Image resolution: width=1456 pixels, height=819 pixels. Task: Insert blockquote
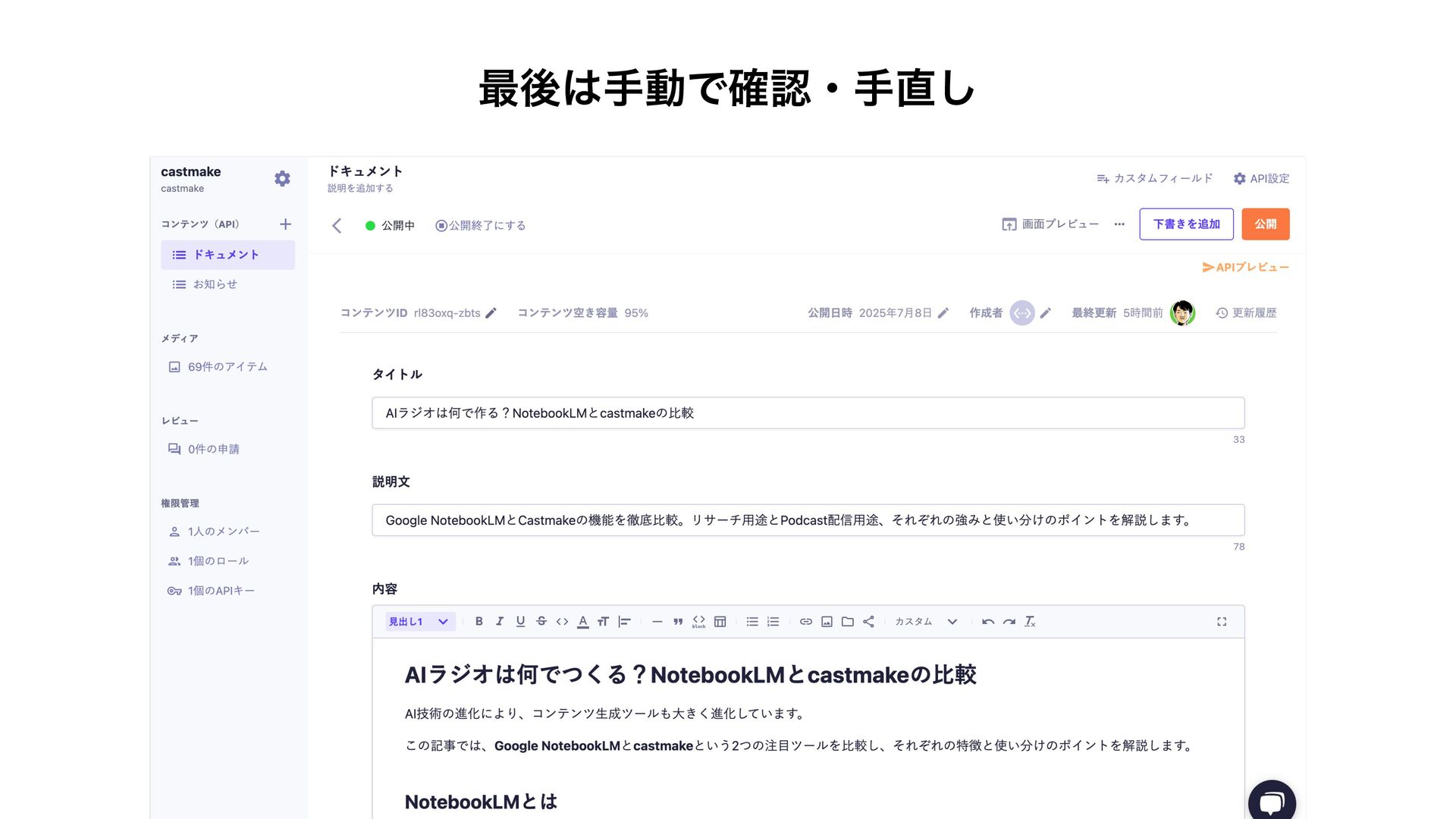pos(678,622)
